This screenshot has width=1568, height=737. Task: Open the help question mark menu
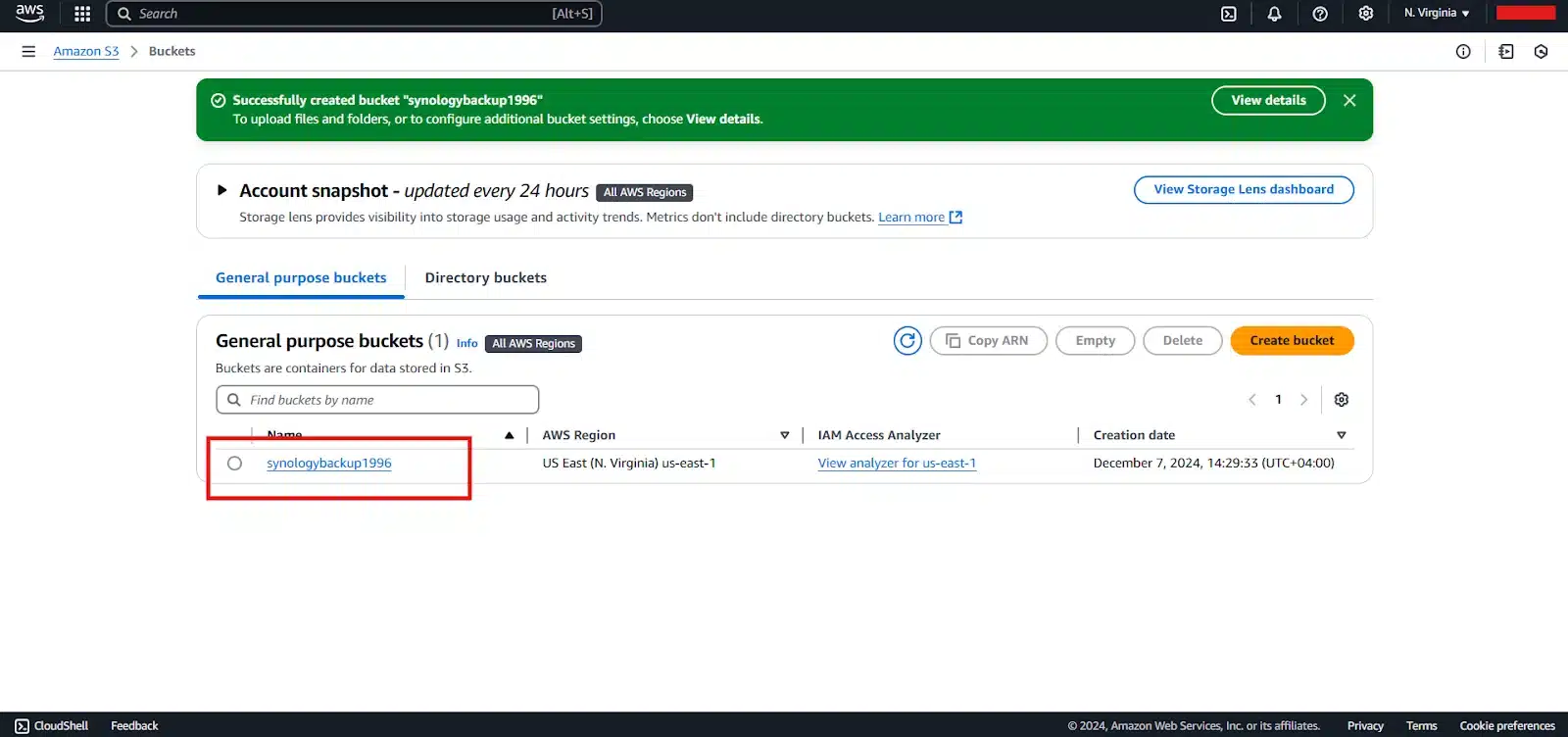[1320, 14]
